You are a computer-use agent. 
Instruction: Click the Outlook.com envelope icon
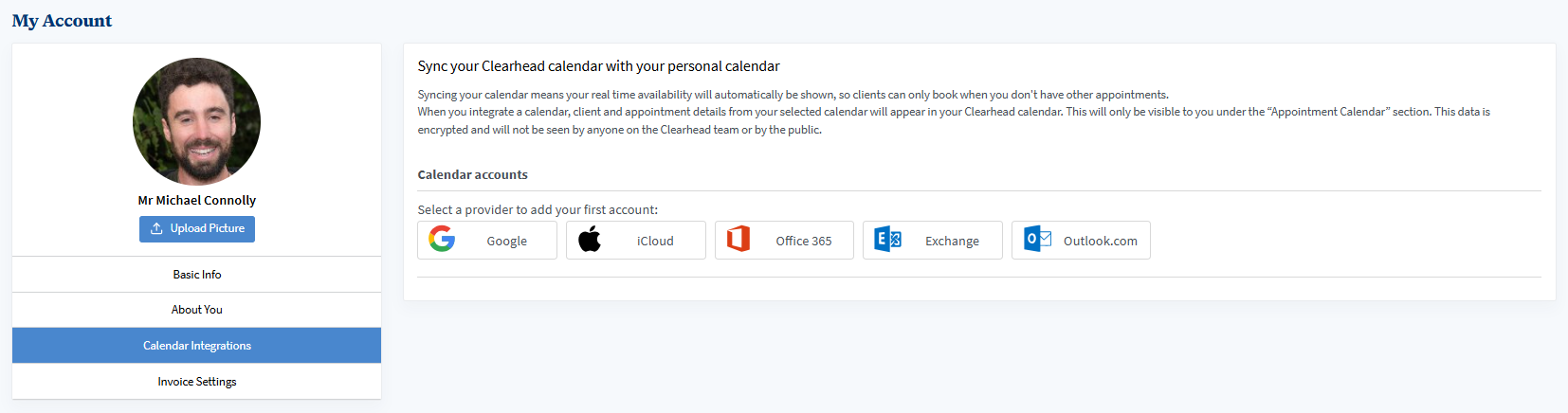pos(1037,240)
